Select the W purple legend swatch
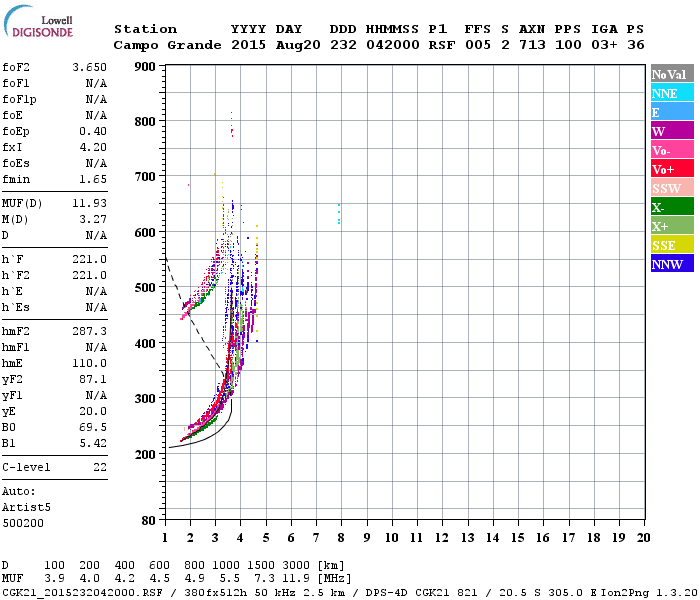Viewport: 700px width, 600px height. click(x=672, y=131)
